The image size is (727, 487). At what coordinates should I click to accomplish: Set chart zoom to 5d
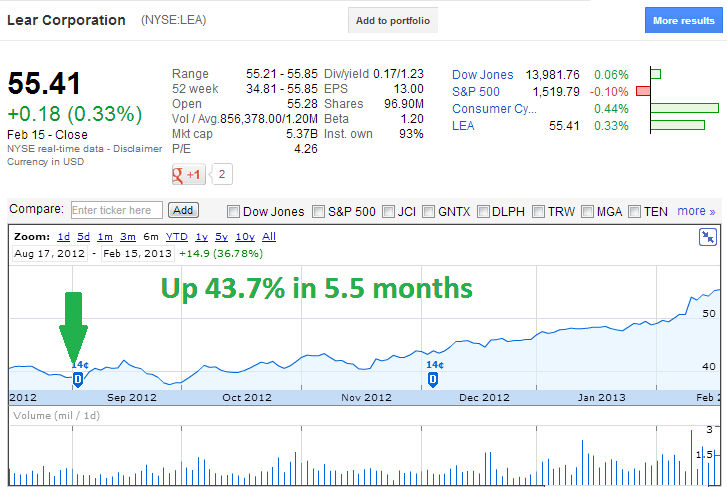point(83,237)
